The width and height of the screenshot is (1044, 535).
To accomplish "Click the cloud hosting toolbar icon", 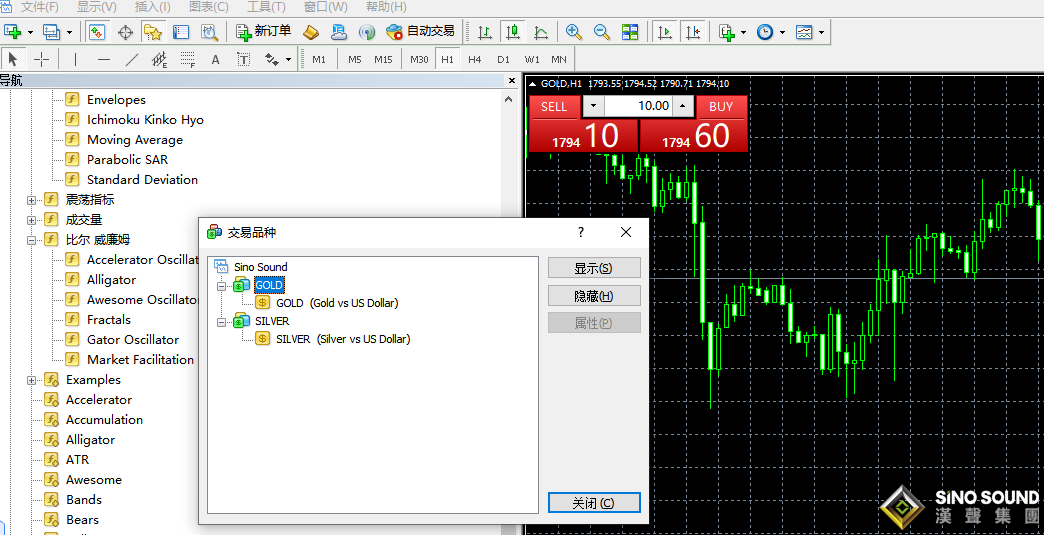I will [x=339, y=31].
